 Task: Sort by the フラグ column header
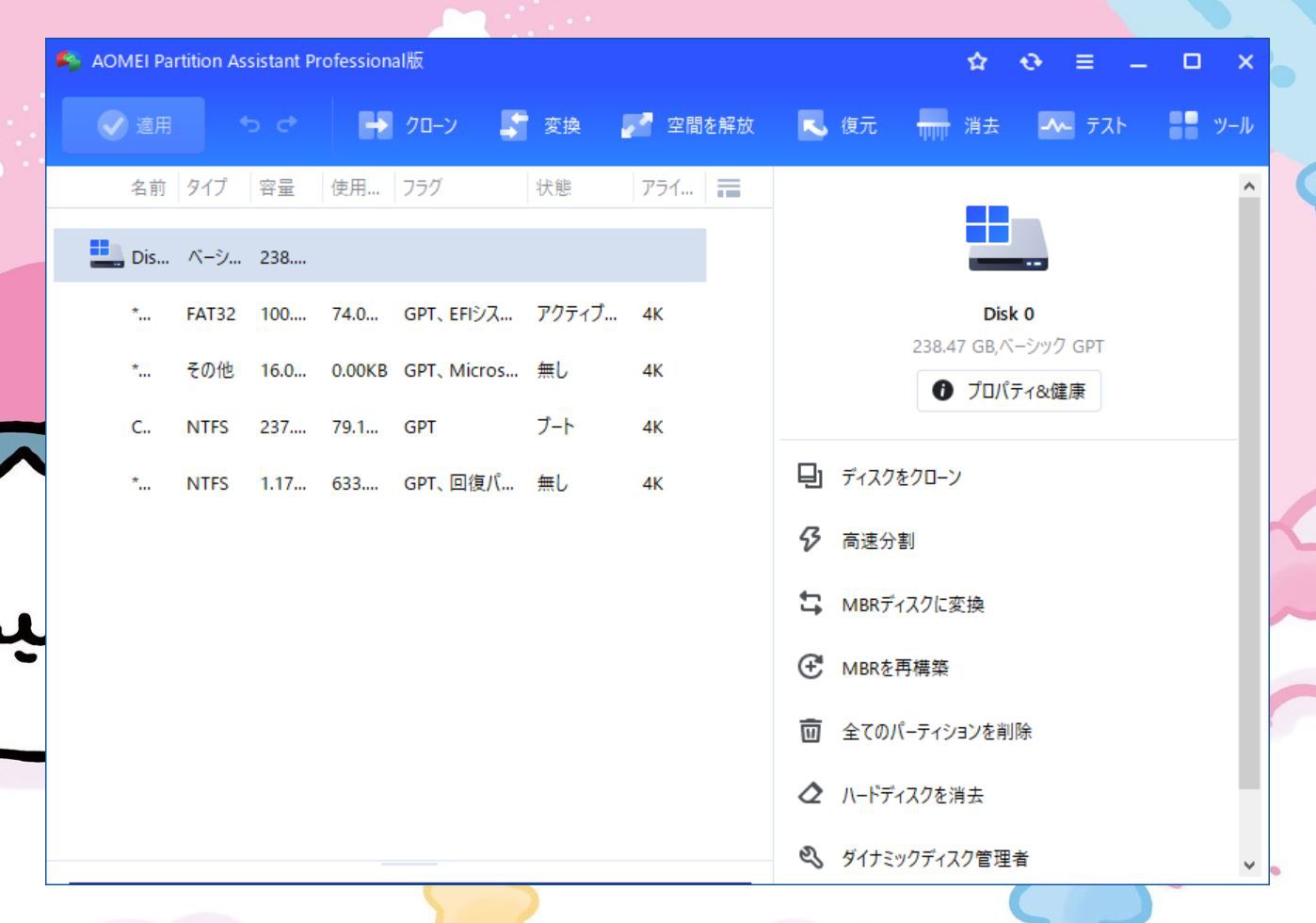pyautogui.click(x=422, y=187)
